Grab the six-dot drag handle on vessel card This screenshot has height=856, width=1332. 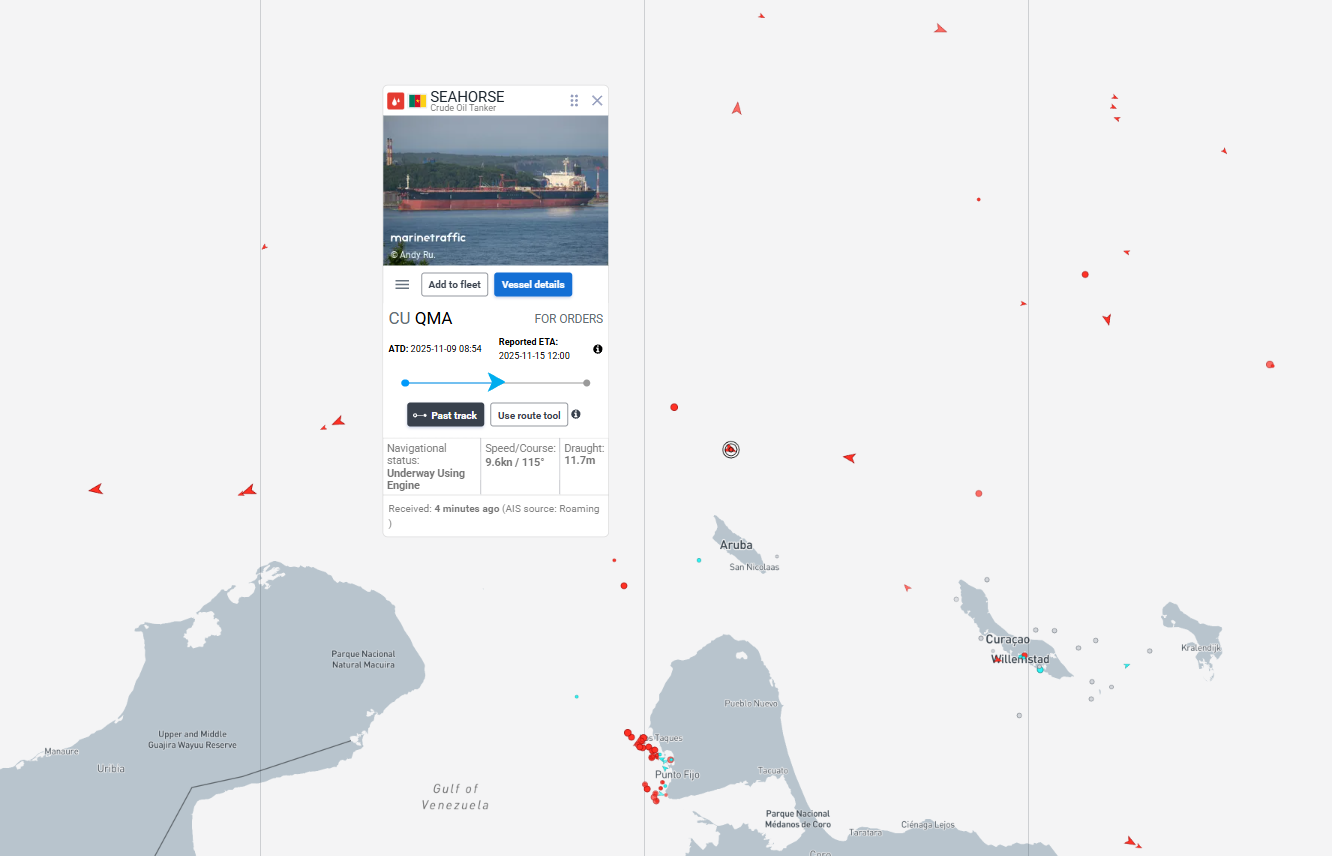pos(574,101)
